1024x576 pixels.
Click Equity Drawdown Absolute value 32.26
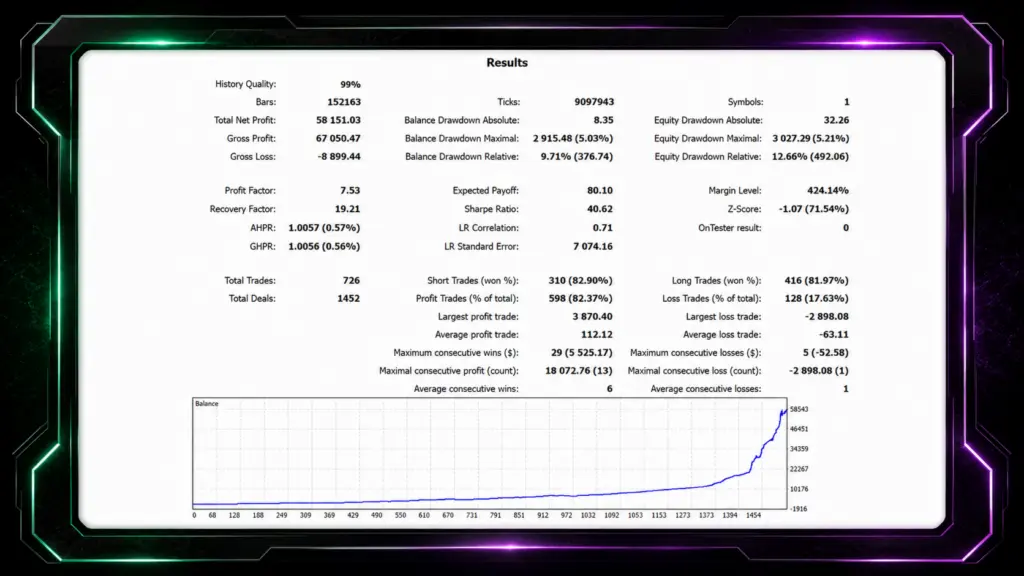click(x=836, y=120)
